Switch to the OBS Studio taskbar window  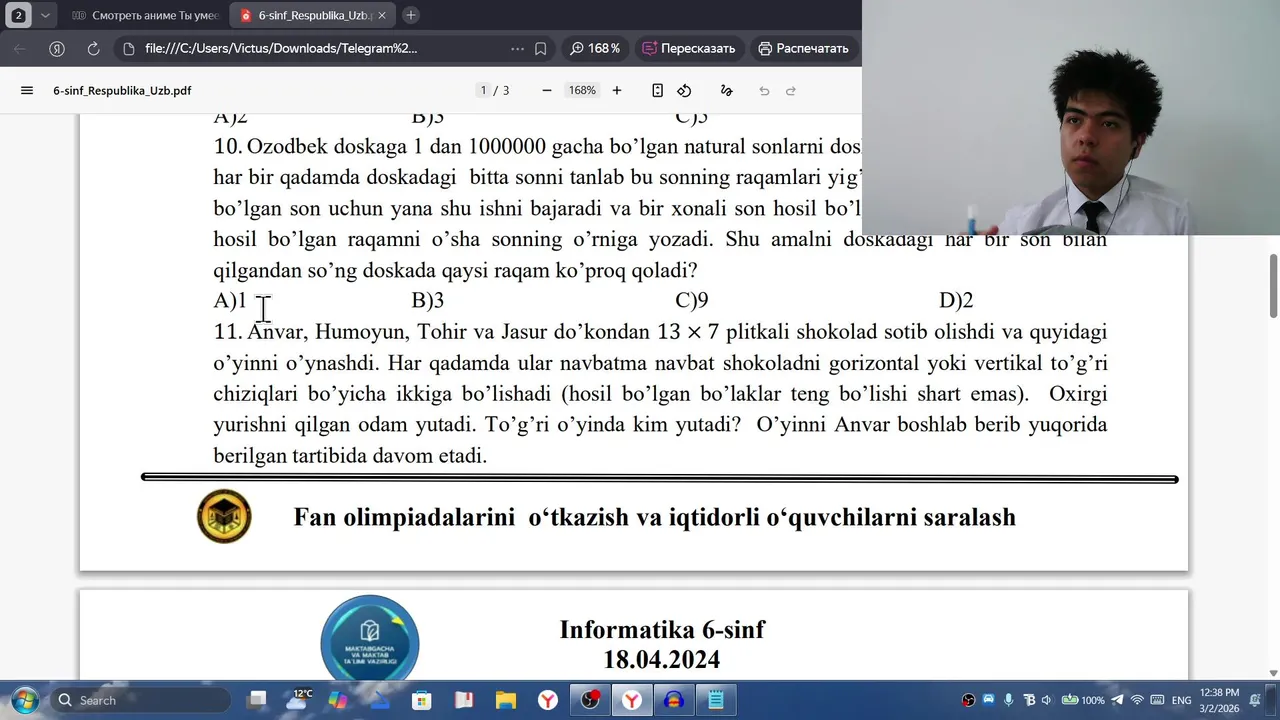pyautogui.click(x=590, y=700)
